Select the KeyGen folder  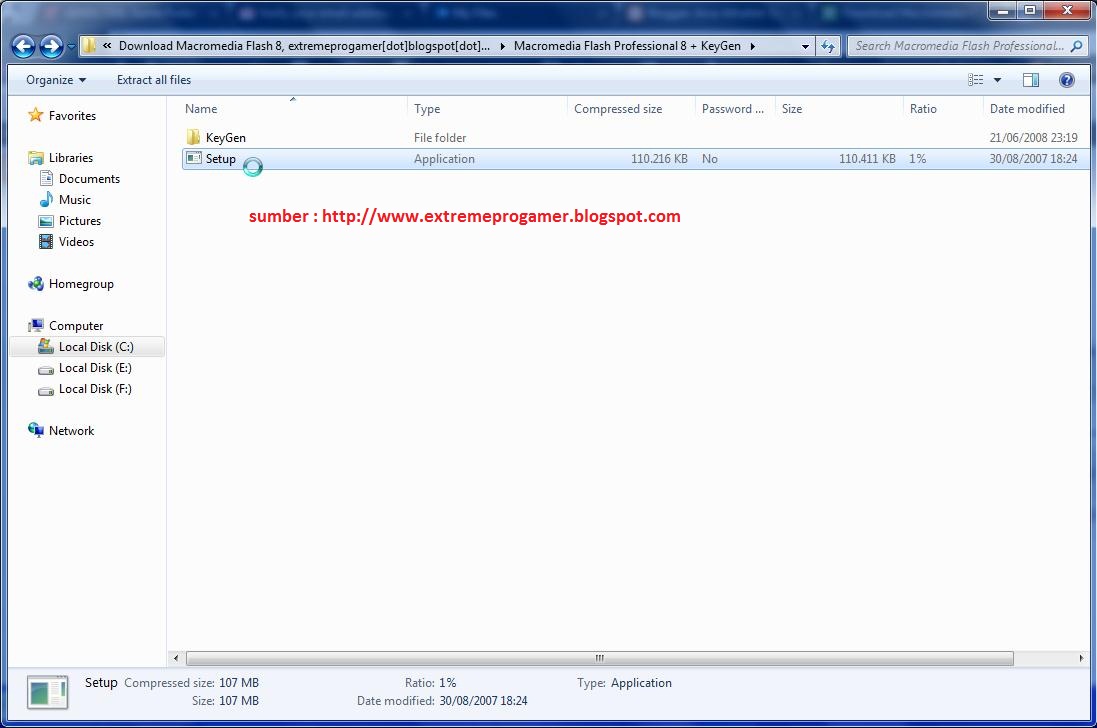coord(225,138)
